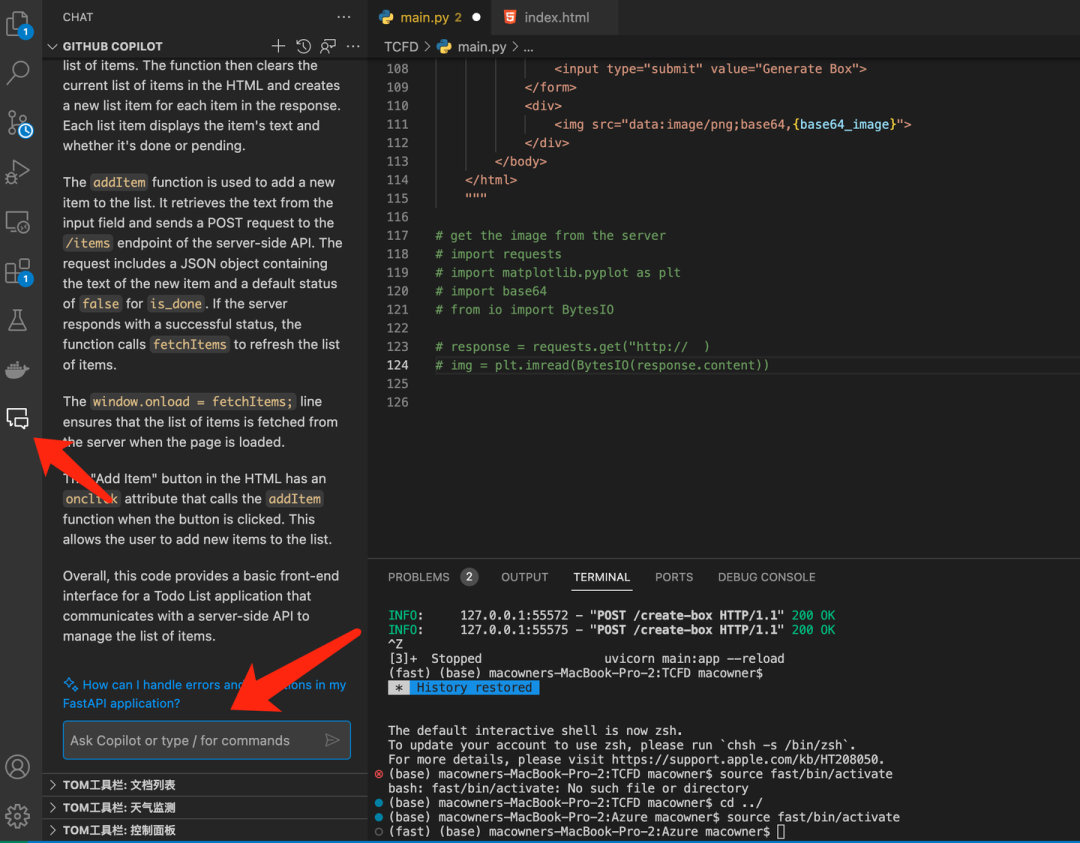Show Copilot chat history
The width and height of the screenshot is (1080, 843).
tap(303, 46)
